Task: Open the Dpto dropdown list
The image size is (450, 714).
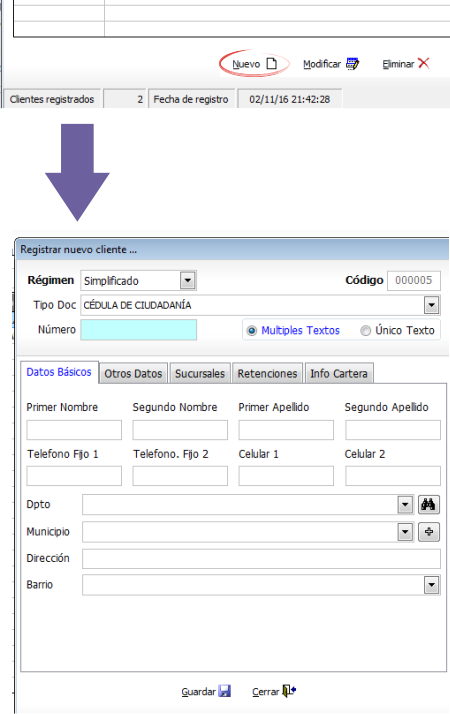Action: 405,505
